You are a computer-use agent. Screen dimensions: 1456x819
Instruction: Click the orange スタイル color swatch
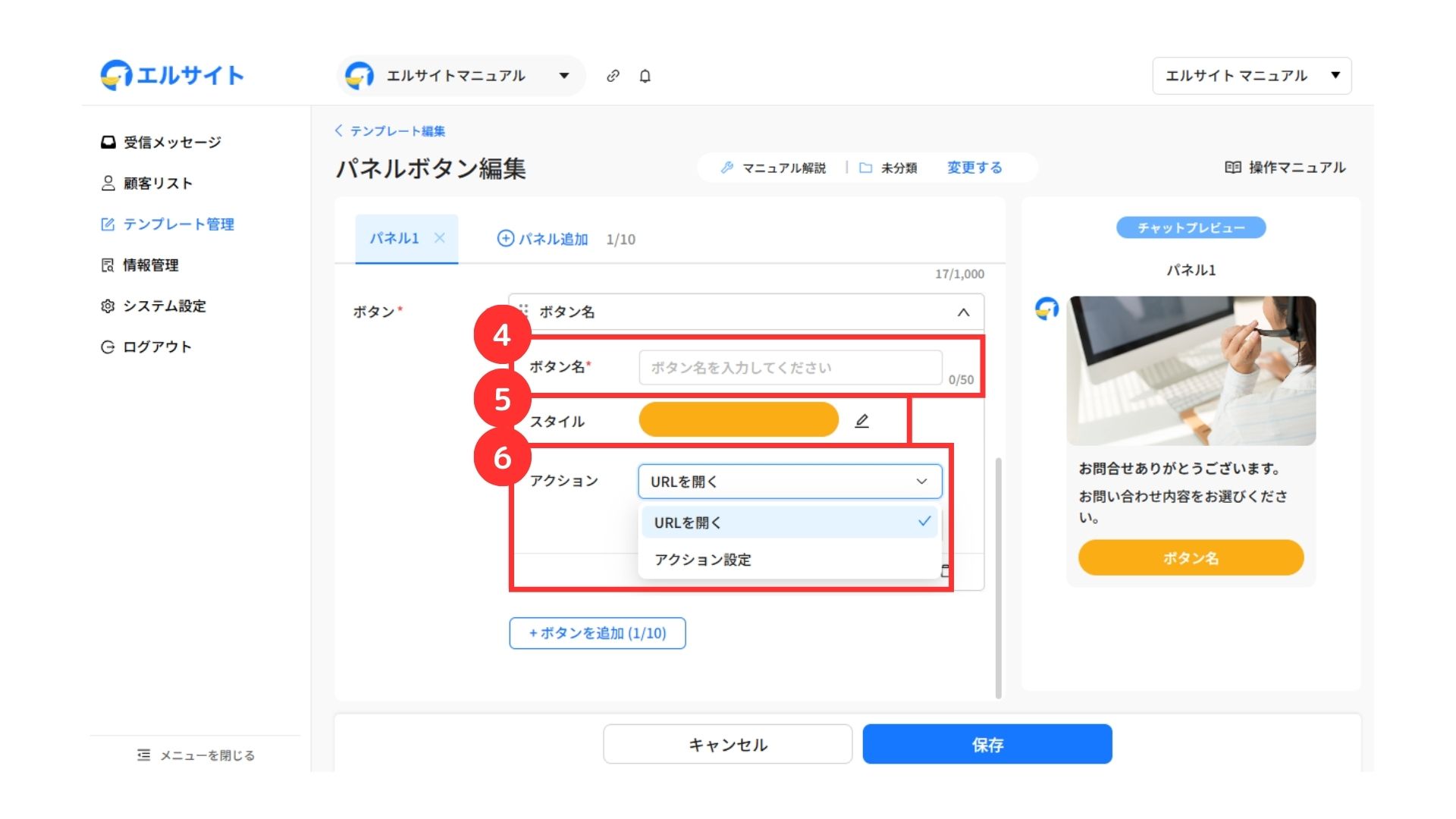738,420
